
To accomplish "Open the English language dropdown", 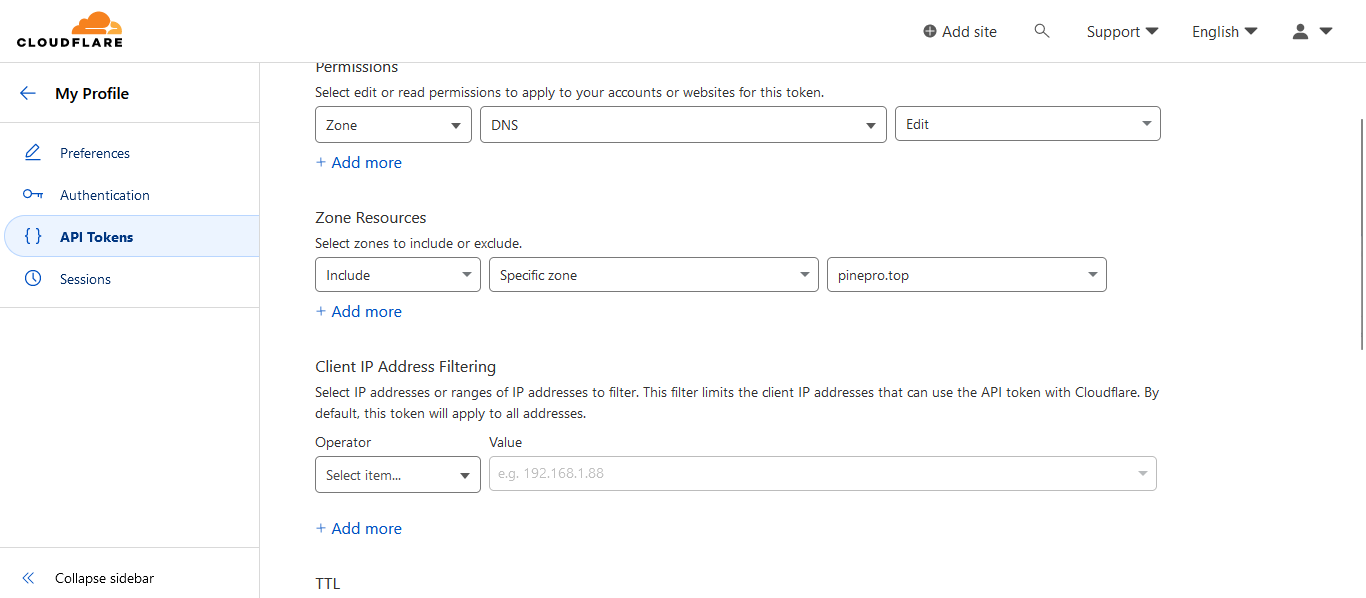I will tap(1224, 31).
